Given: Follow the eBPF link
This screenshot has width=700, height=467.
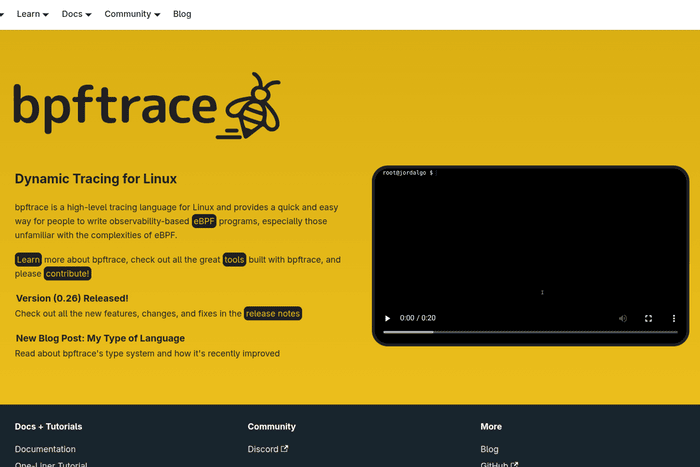Looking at the screenshot, I should click(x=204, y=221).
